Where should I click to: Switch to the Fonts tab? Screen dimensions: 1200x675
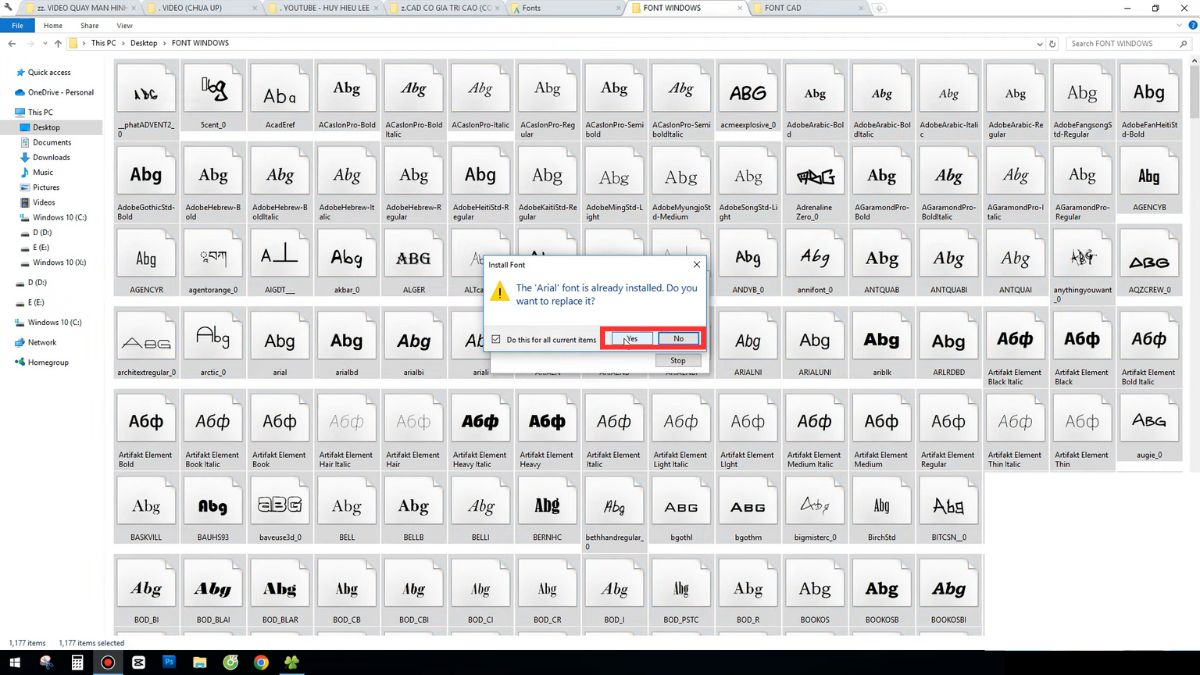[564, 8]
